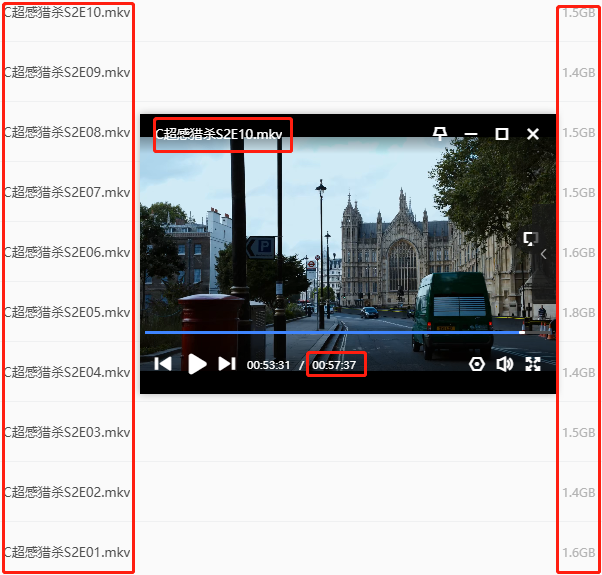Click the progress bar white handle
Image resolution: width=602 pixels, height=575 pixels.
(522, 332)
